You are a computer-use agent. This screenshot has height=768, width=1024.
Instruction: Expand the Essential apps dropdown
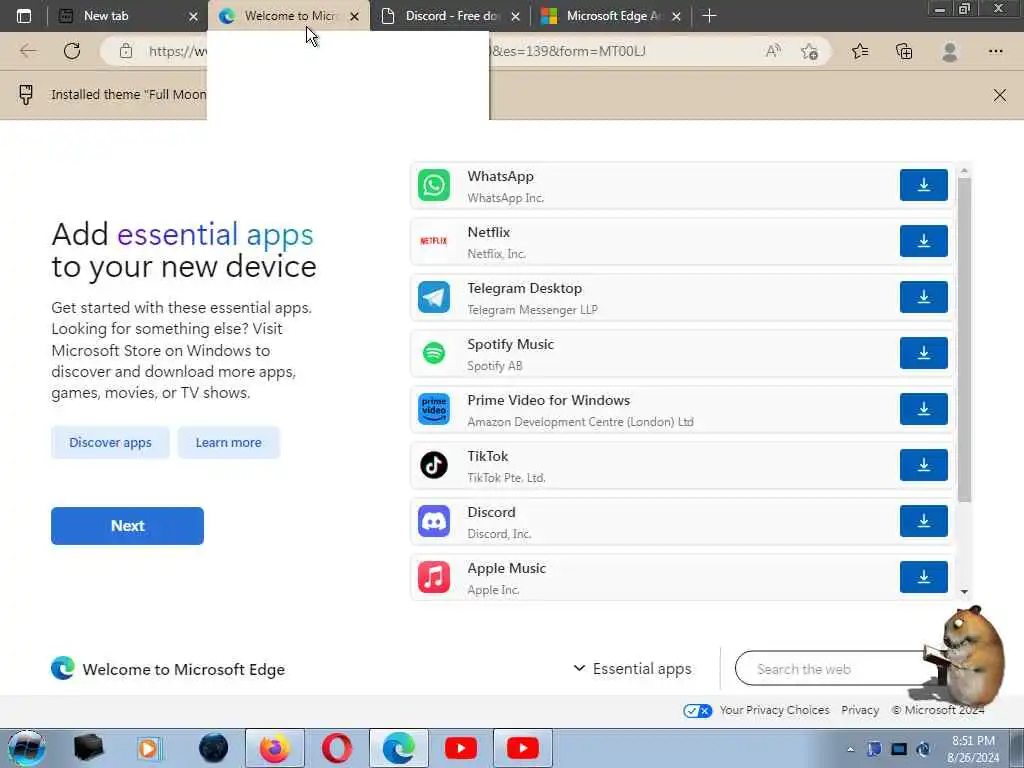(x=632, y=668)
